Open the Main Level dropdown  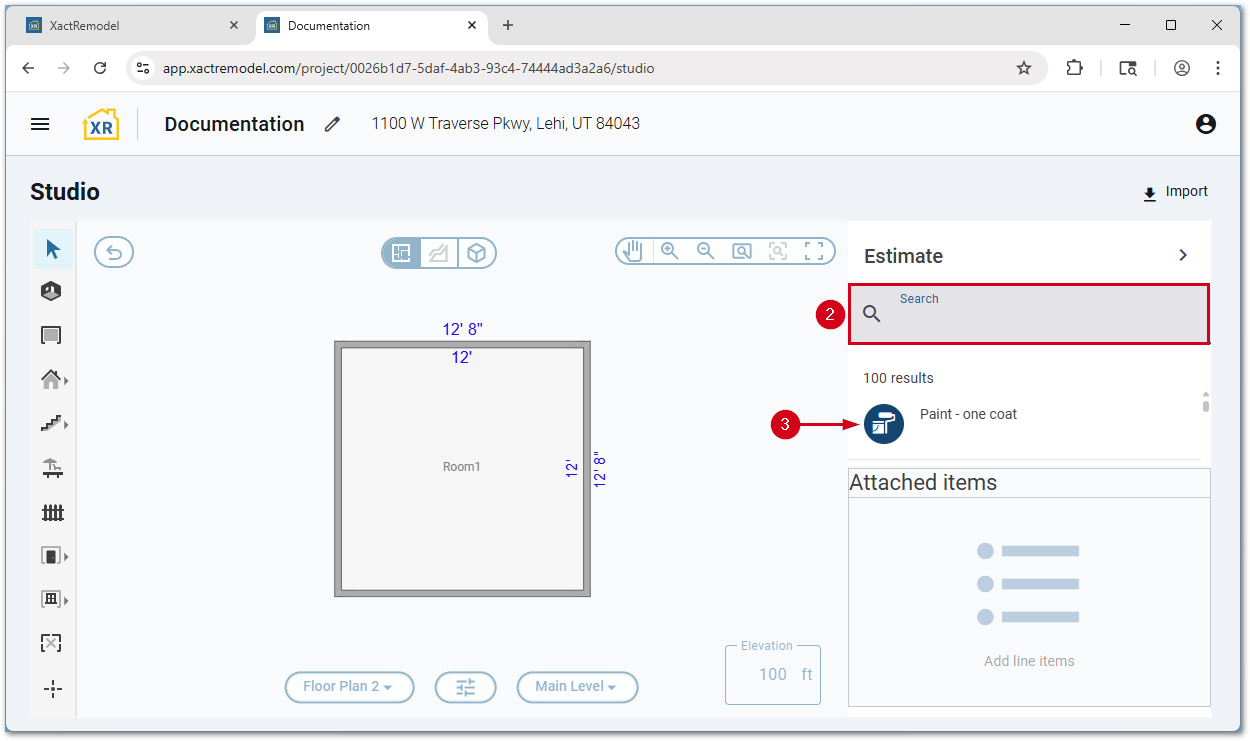pos(577,687)
